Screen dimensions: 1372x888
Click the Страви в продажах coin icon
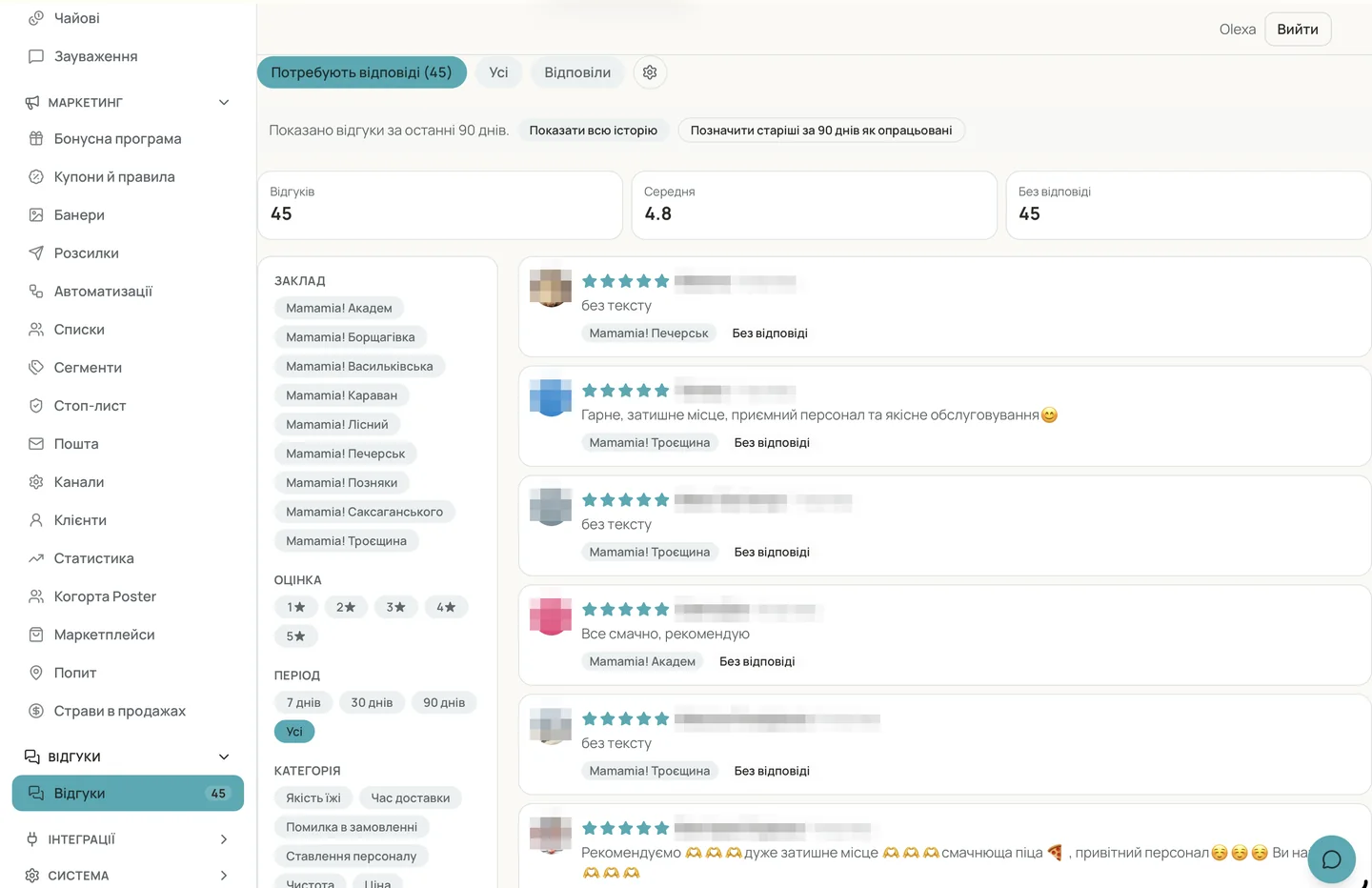click(x=36, y=710)
